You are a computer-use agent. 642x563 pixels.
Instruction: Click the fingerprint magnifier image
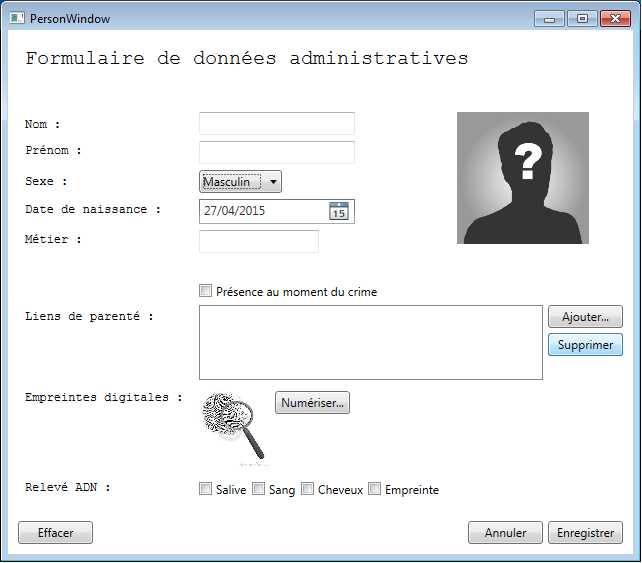(235, 425)
